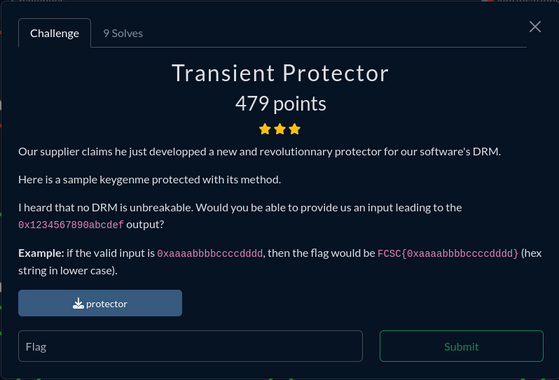
Task: Focus the Flag input field
Action: coord(190,346)
